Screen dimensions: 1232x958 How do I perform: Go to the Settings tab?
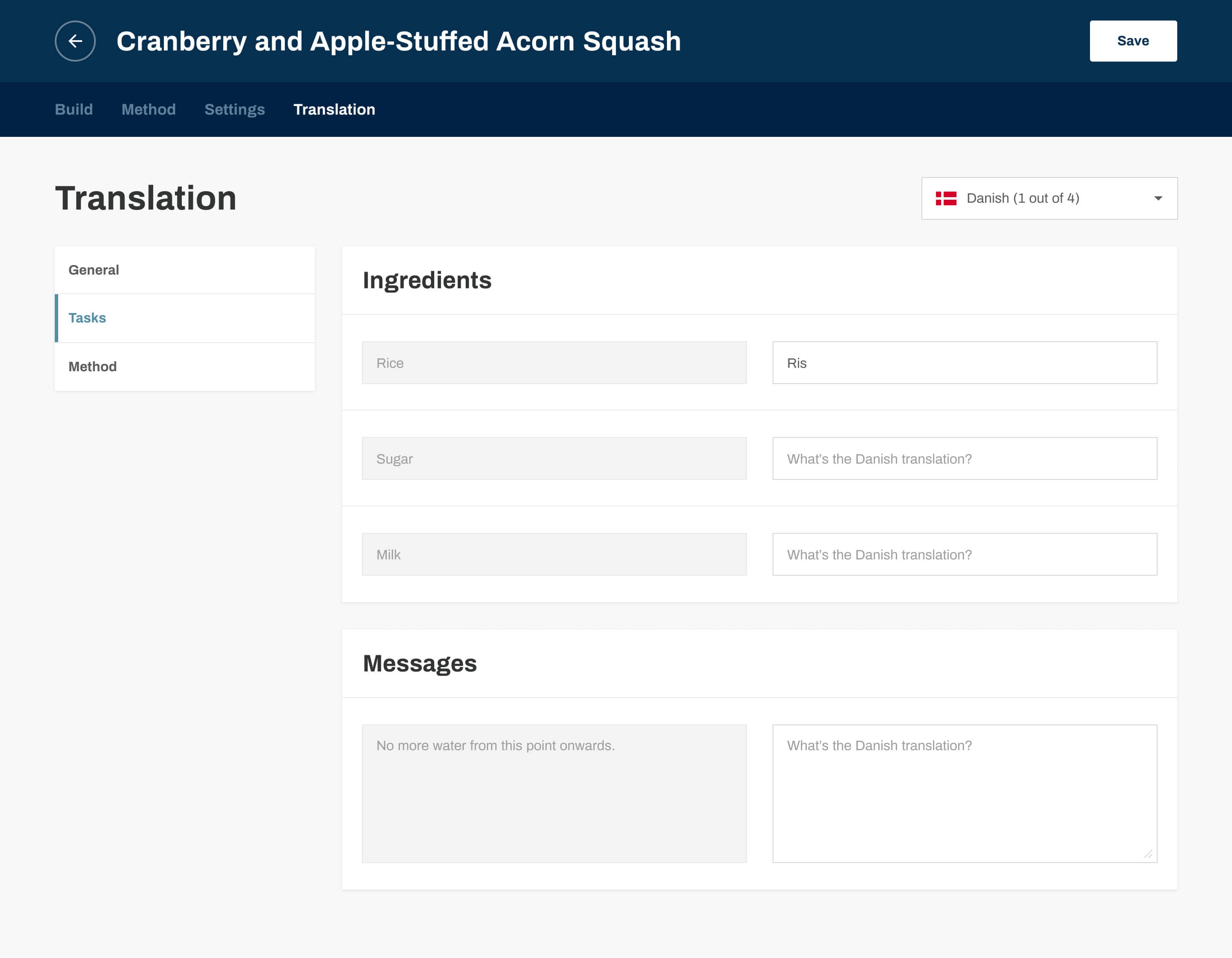click(x=235, y=109)
